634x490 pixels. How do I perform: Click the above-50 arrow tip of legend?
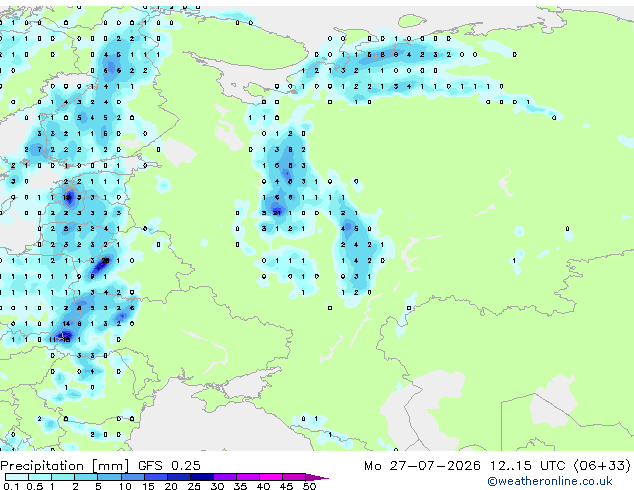coord(317,477)
